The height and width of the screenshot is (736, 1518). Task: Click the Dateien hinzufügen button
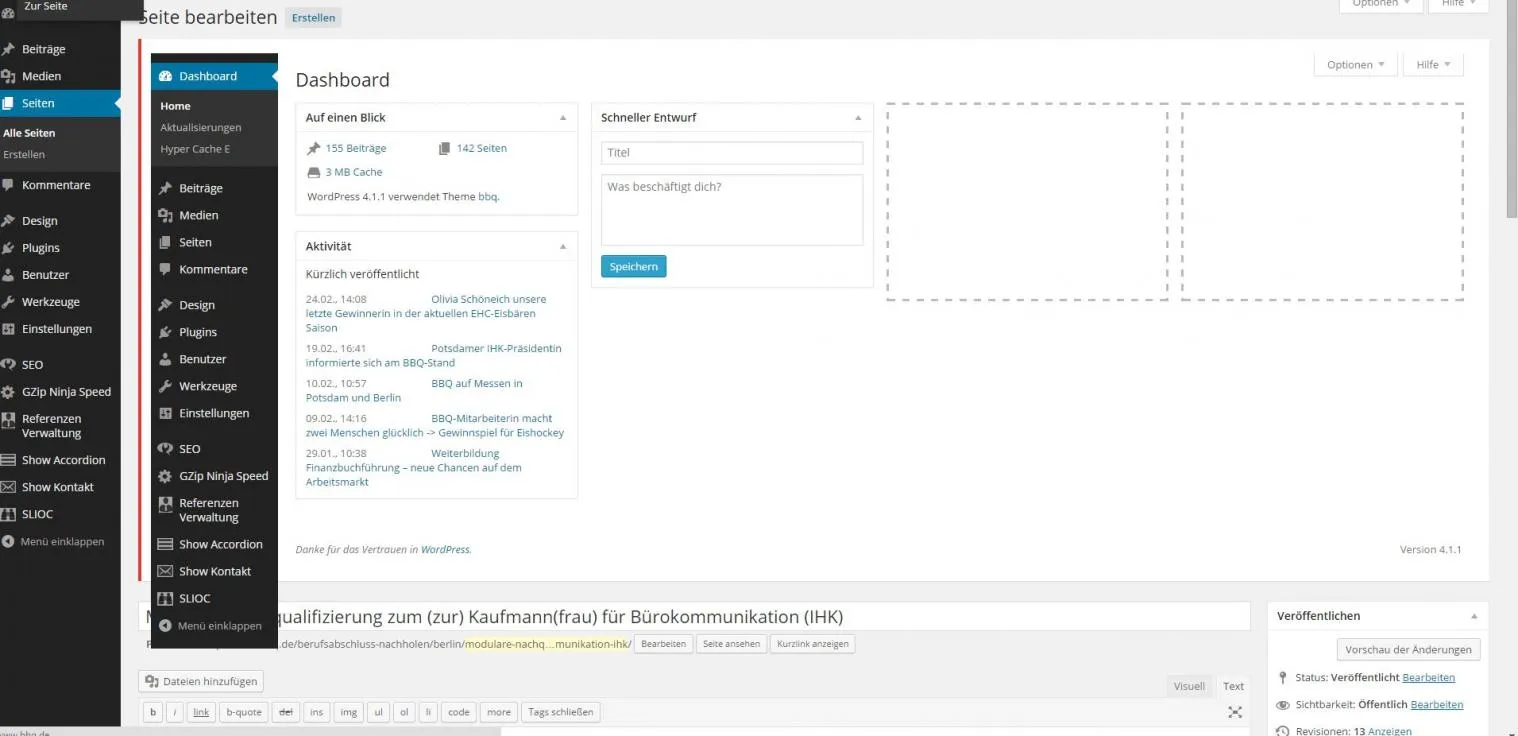tap(201, 681)
